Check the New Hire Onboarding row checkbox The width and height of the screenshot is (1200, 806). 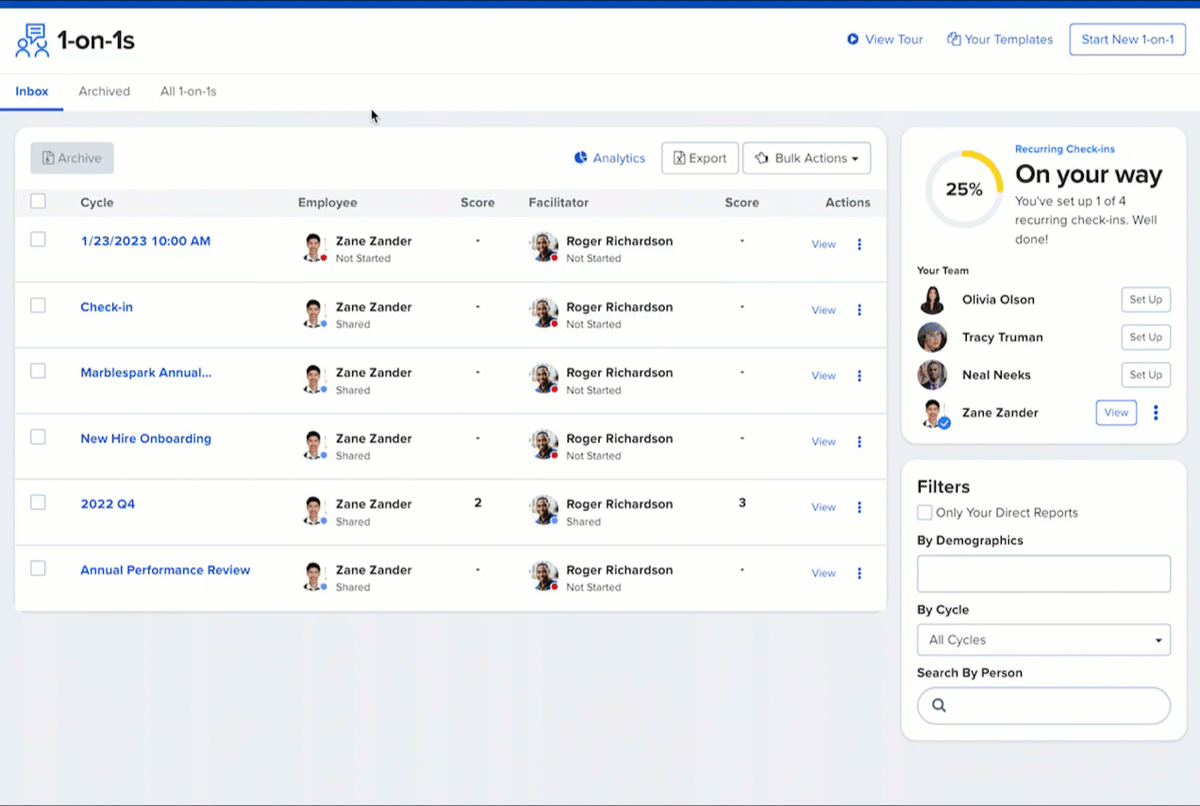point(38,437)
